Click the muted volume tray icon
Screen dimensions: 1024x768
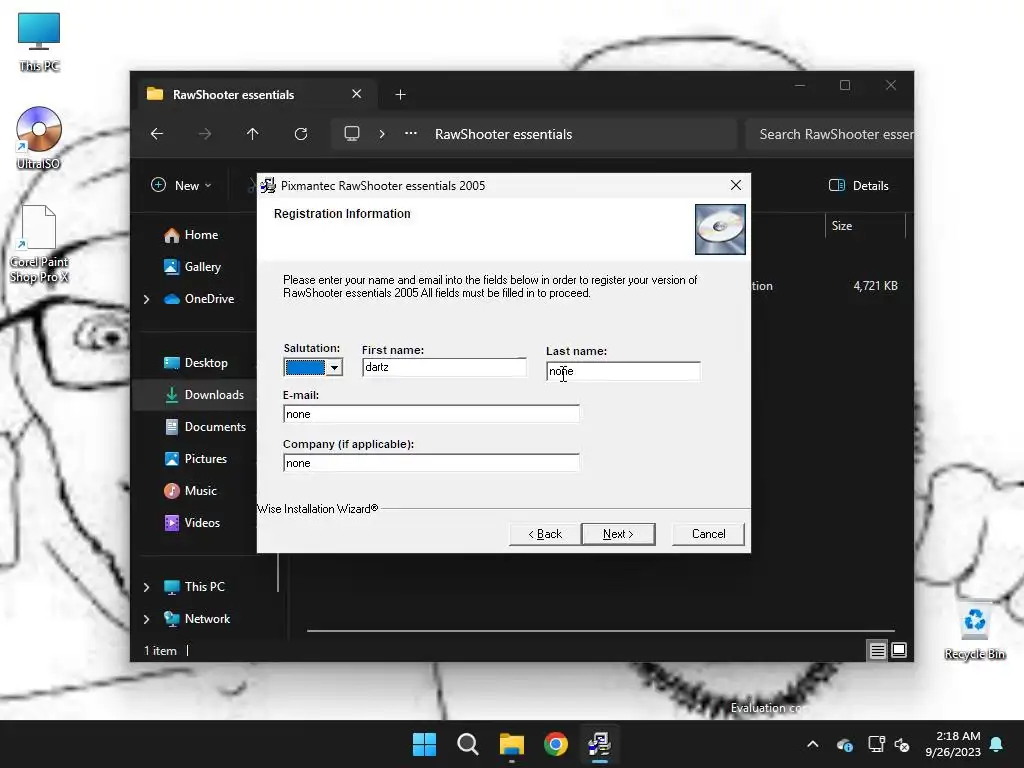[902, 744]
